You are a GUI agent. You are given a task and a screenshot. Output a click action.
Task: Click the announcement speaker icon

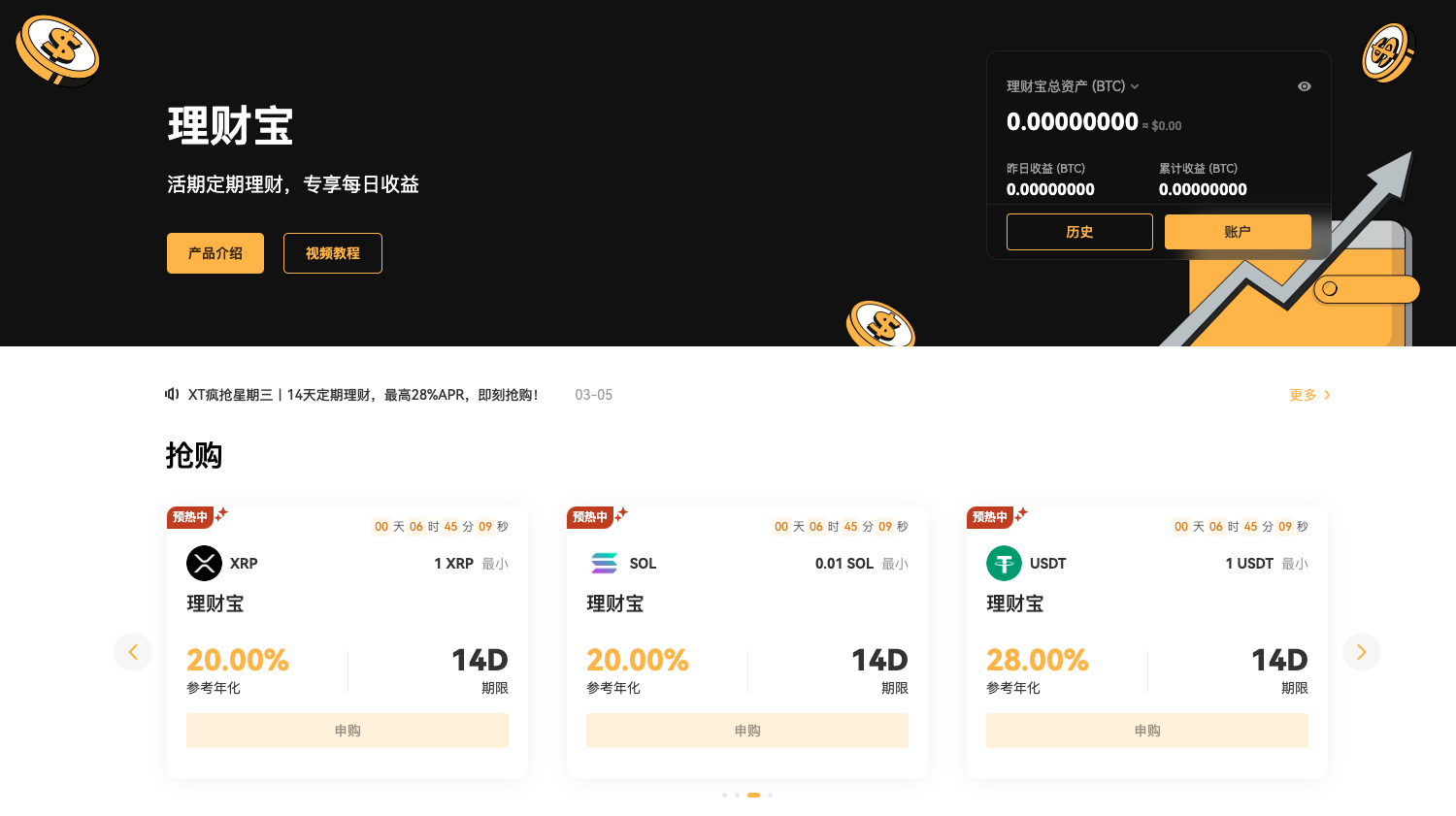172,394
